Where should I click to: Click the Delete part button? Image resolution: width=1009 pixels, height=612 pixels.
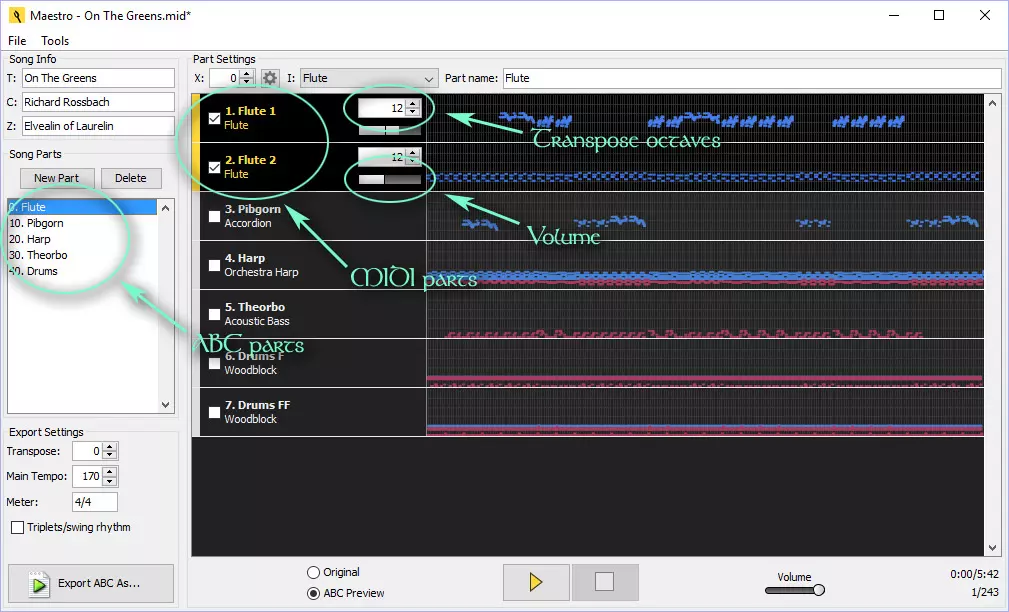point(131,178)
